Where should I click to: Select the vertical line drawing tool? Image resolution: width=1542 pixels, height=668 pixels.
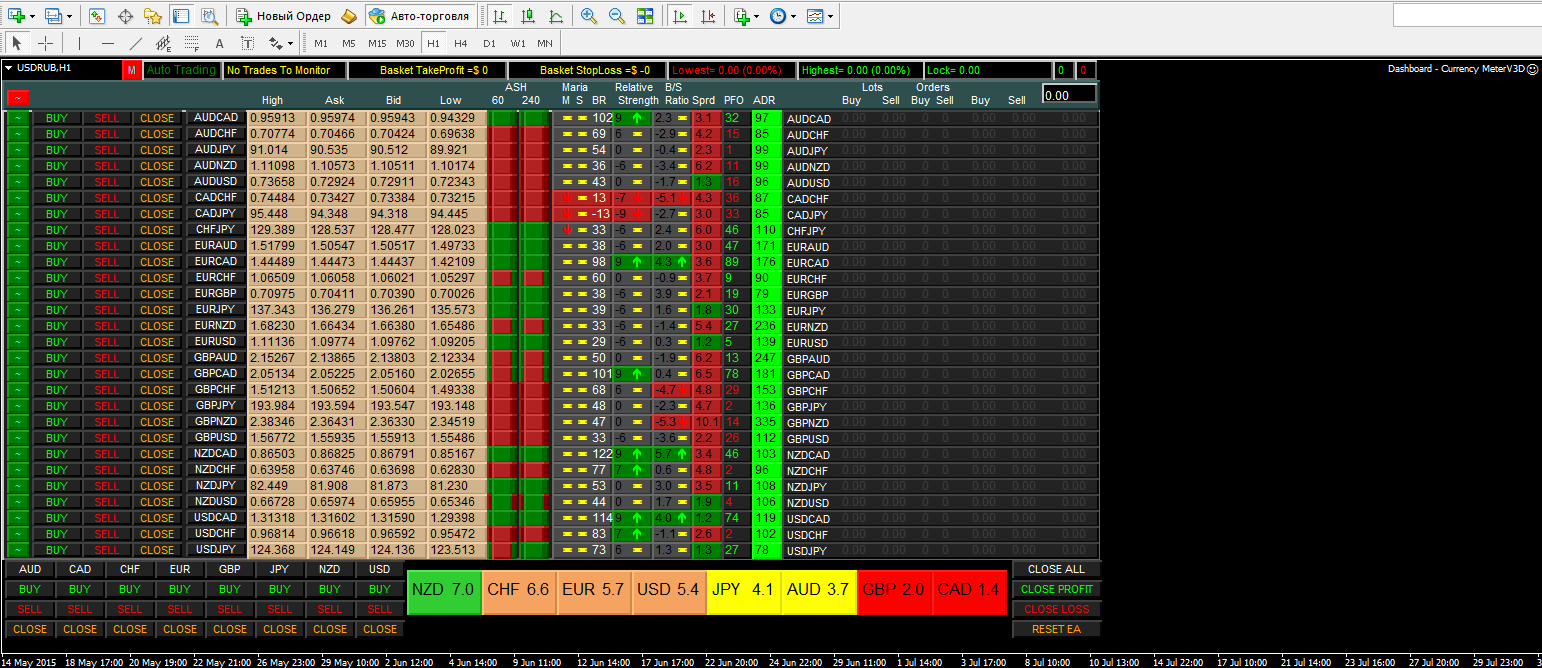point(80,43)
